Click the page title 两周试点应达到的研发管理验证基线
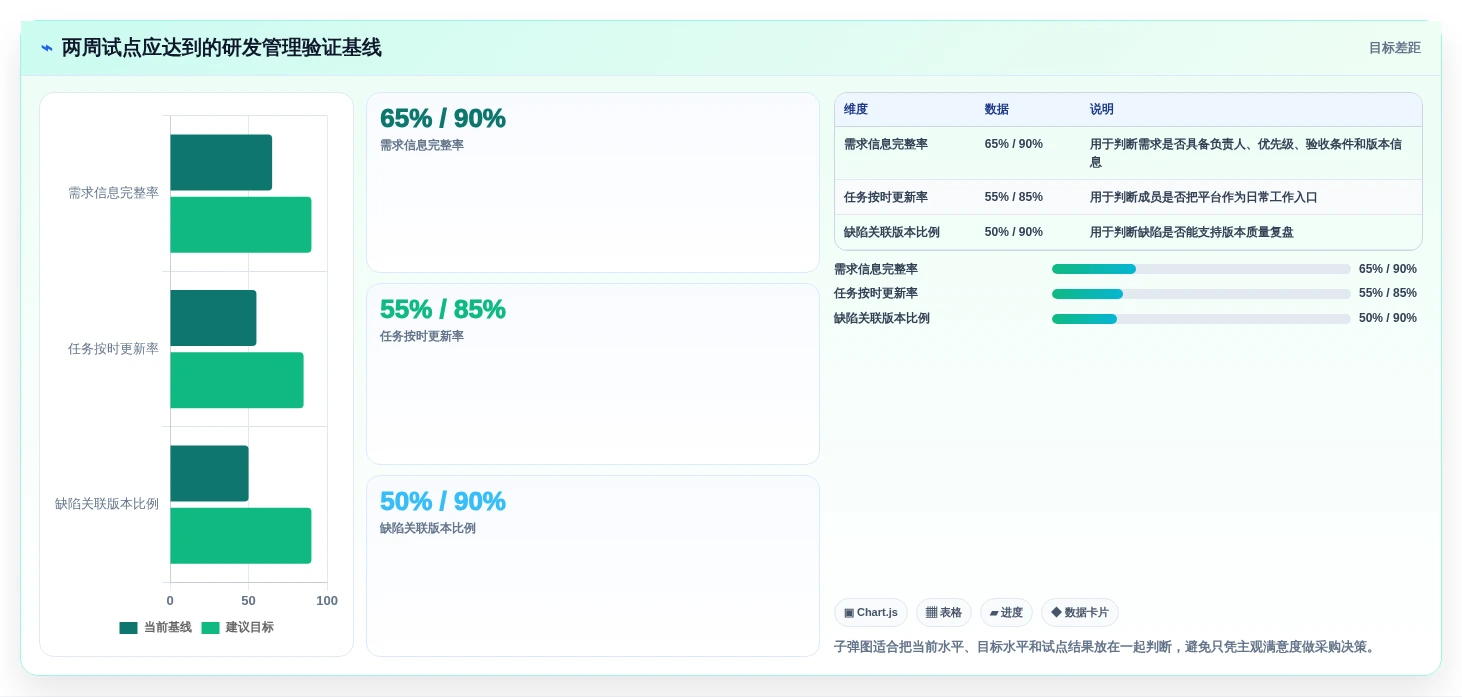 (x=221, y=48)
